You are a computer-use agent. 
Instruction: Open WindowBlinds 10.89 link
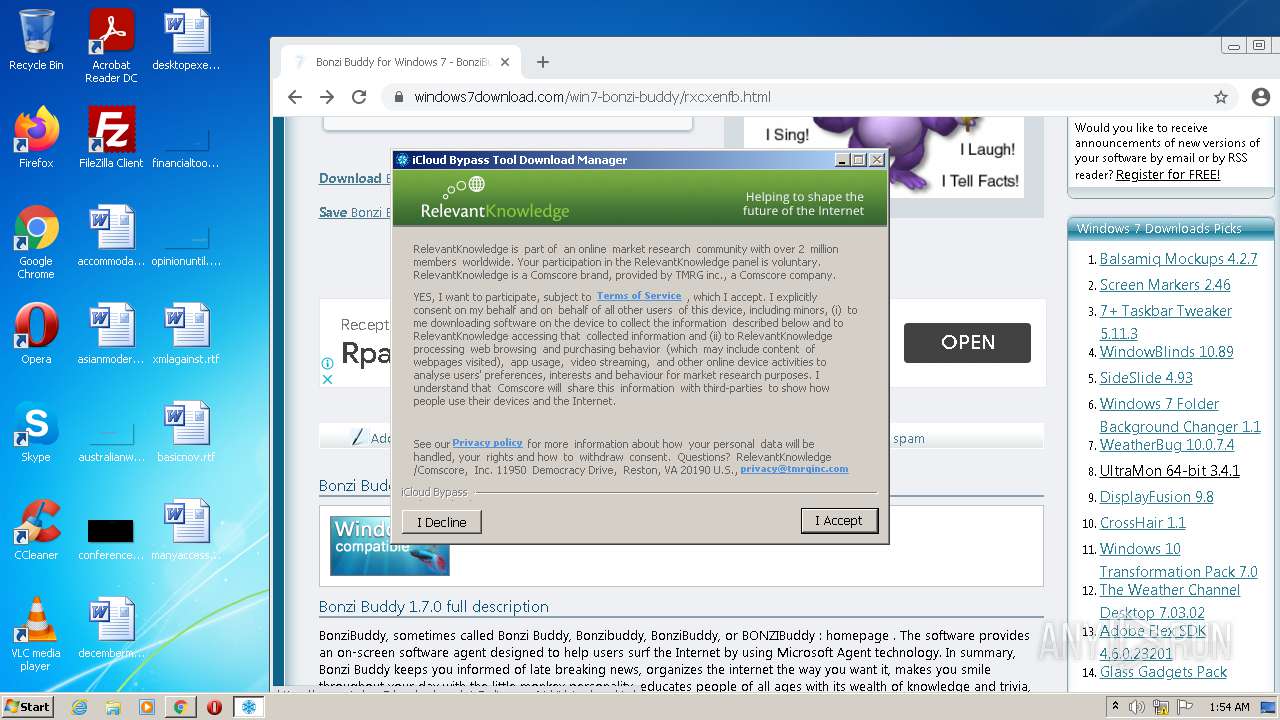point(1166,352)
